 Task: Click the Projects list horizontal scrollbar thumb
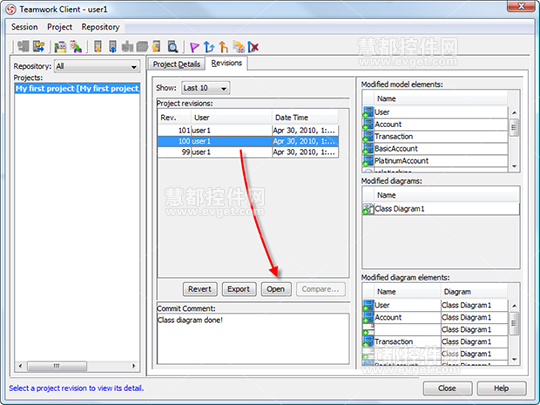(x=57, y=366)
